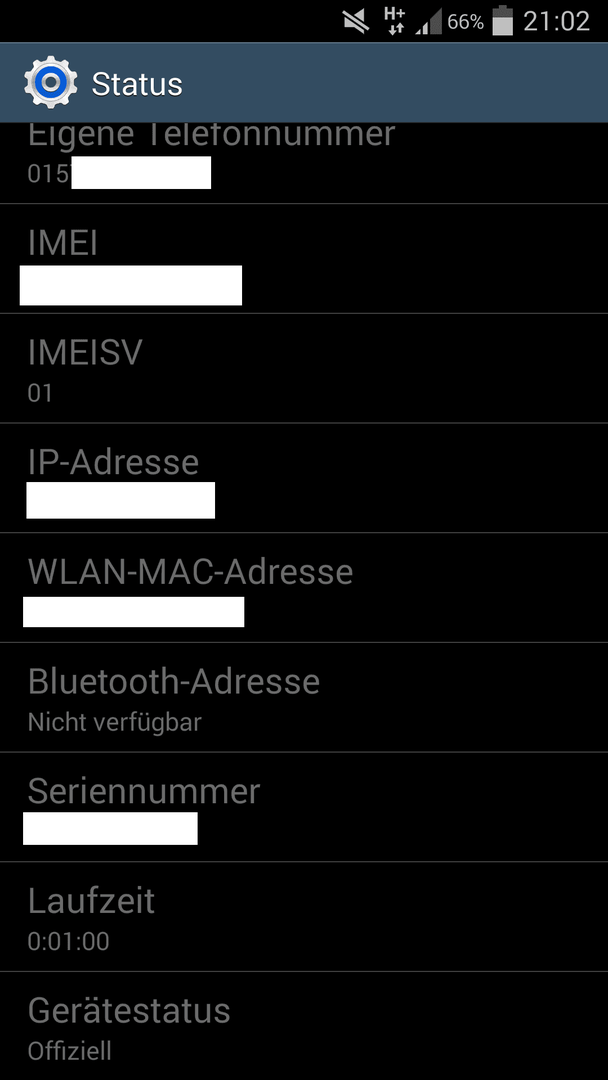Select the IP-Adresse entry
The height and width of the screenshot is (1080, 608).
(304, 478)
